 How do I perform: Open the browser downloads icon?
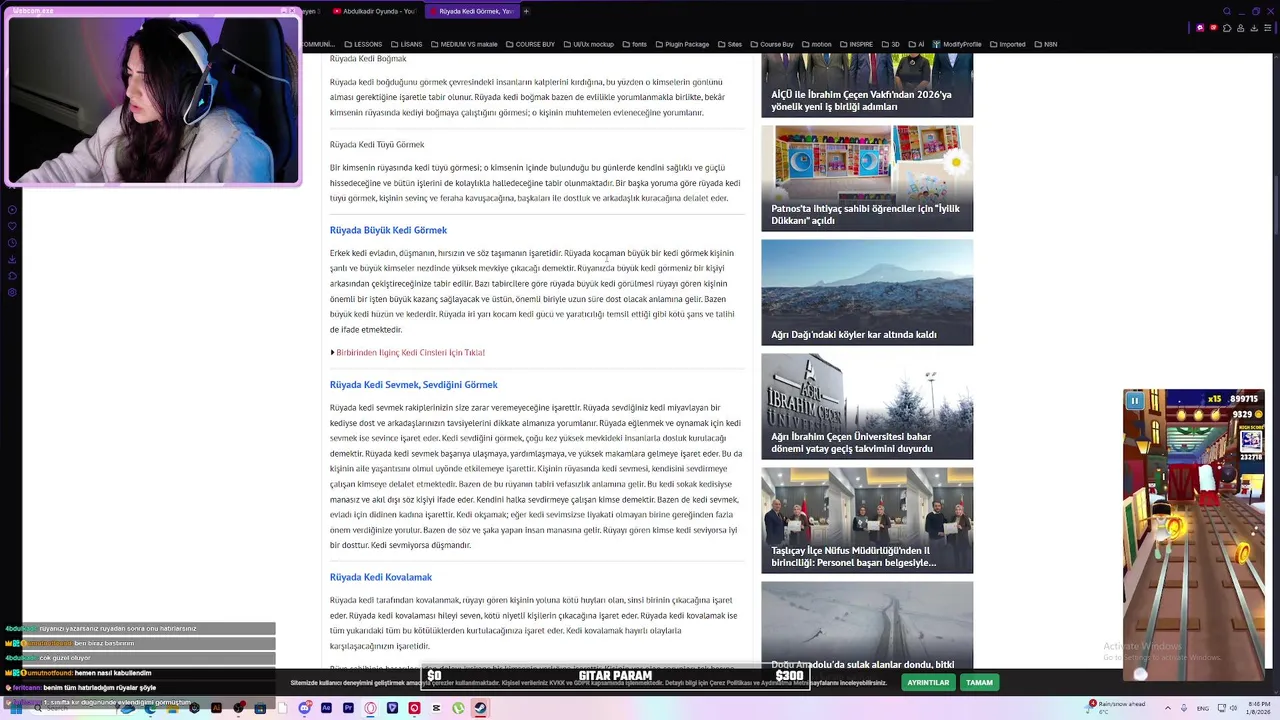(1254, 28)
